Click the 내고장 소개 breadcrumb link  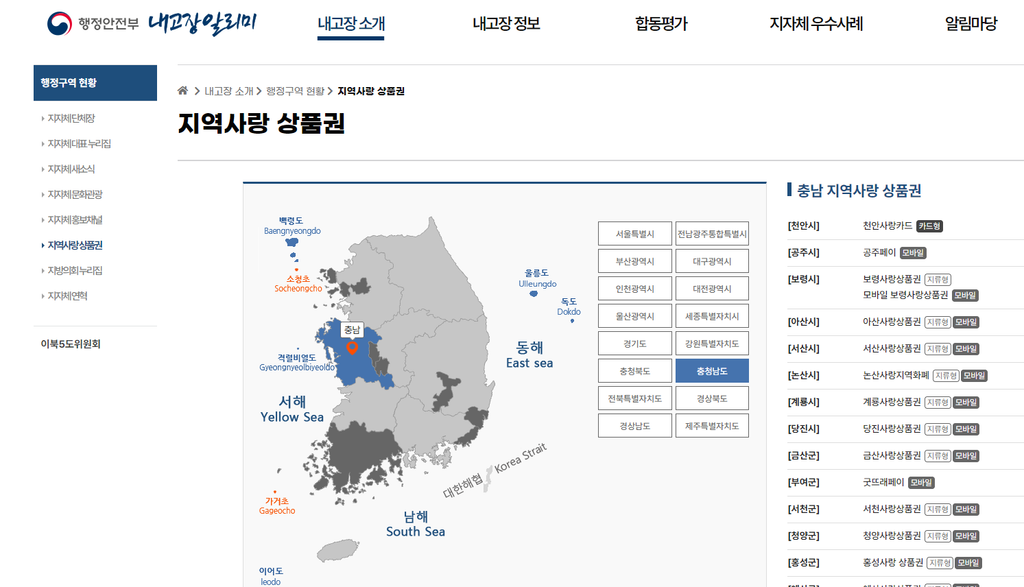pos(229,91)
